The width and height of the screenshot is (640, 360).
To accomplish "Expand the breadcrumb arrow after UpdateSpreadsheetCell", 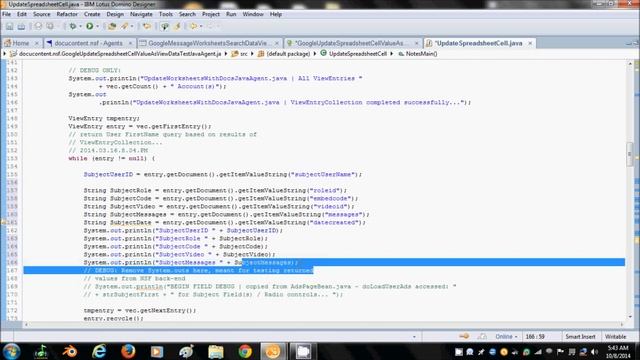I will click(x=391, y=54).
